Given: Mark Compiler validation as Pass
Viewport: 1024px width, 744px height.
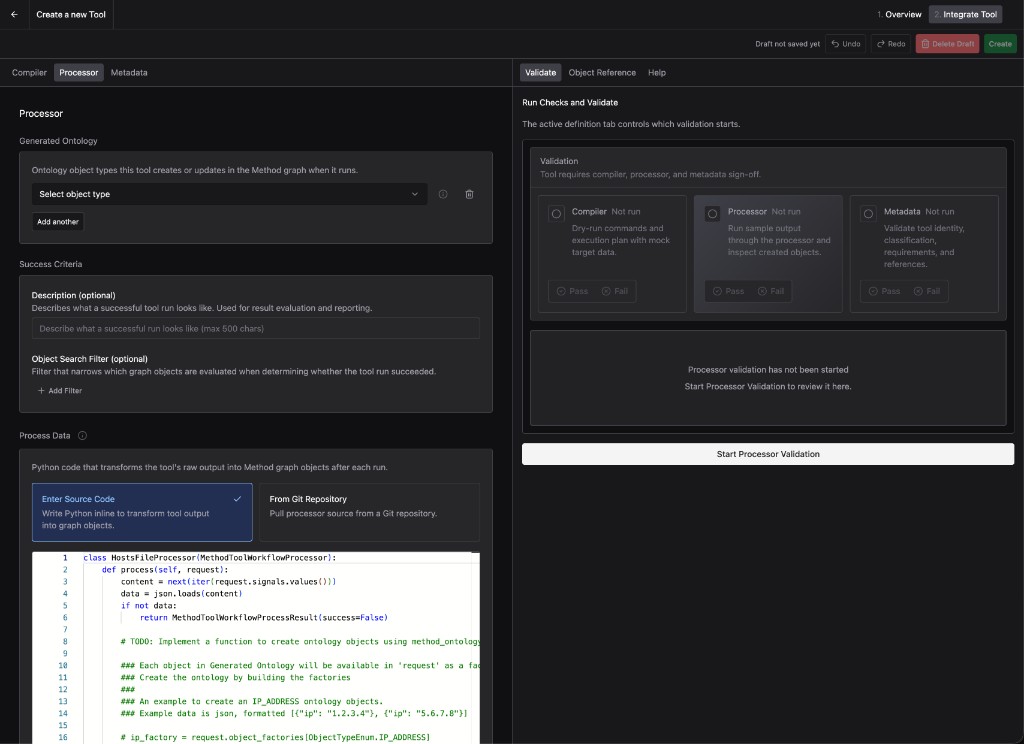Looking at the screenshot, I should pos(572,291).
